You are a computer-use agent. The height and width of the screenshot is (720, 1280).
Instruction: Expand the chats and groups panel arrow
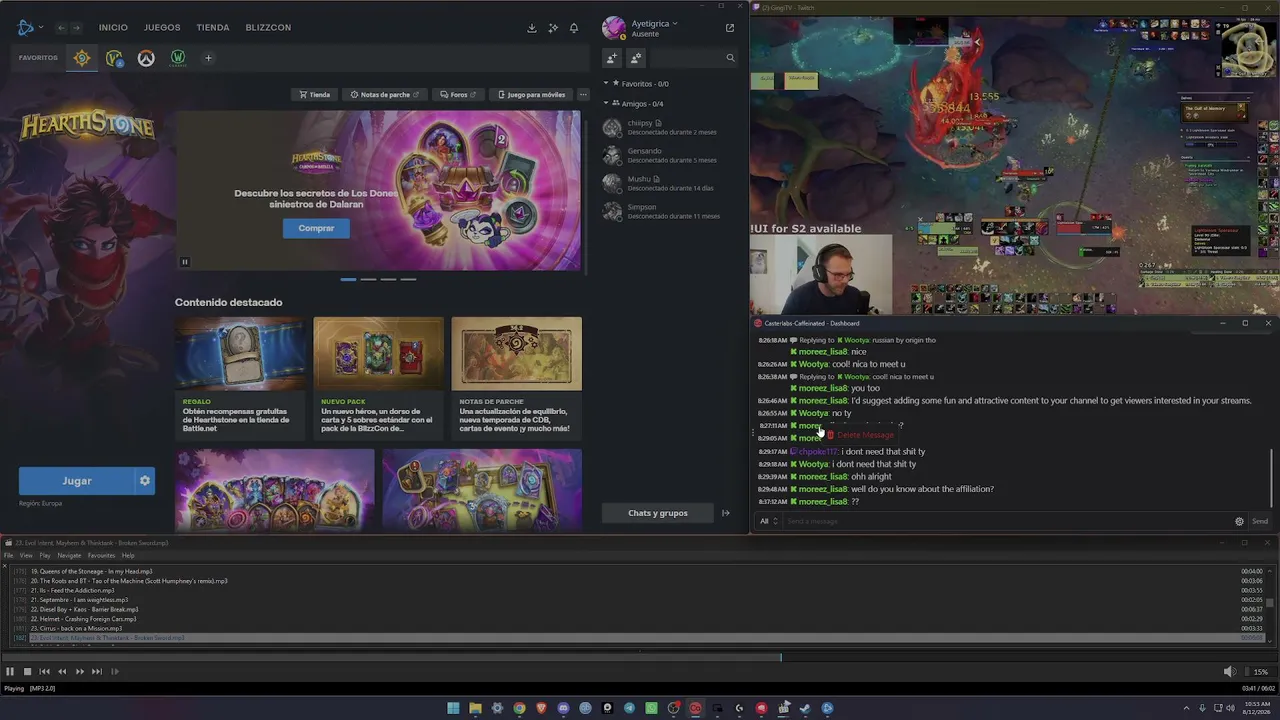pos(726,513)
